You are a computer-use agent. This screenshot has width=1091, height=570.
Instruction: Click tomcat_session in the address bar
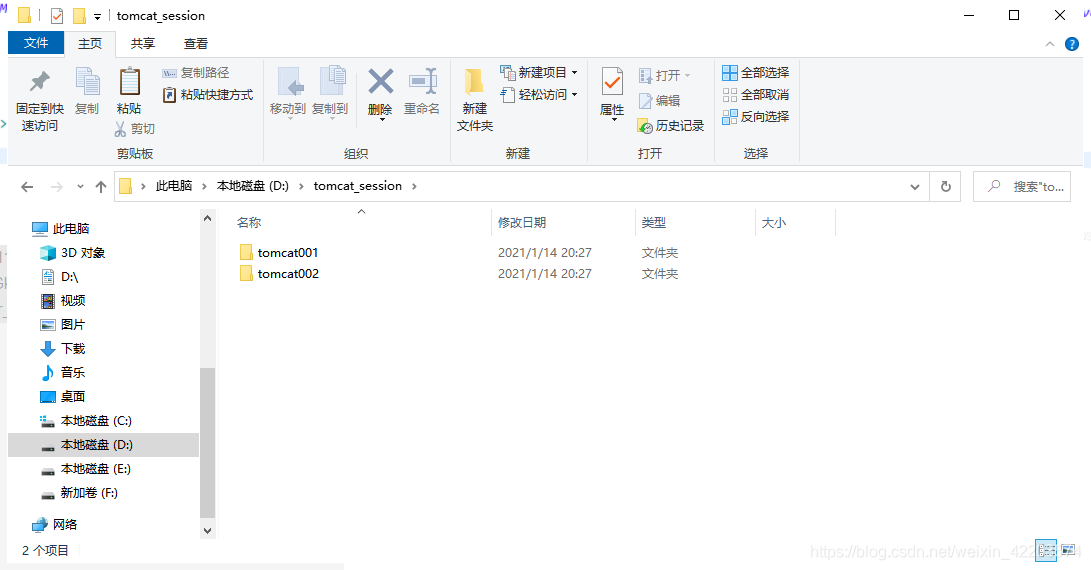(x=358, y=186)
